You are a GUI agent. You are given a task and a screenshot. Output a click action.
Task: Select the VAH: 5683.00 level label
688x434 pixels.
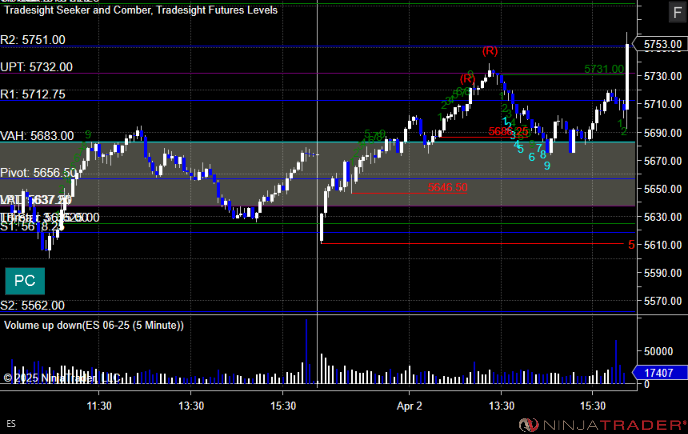[37, 136]
